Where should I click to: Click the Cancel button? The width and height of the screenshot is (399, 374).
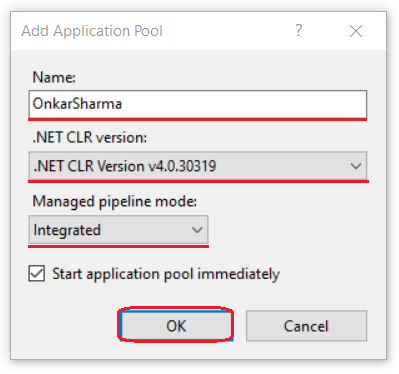[306, 326]
